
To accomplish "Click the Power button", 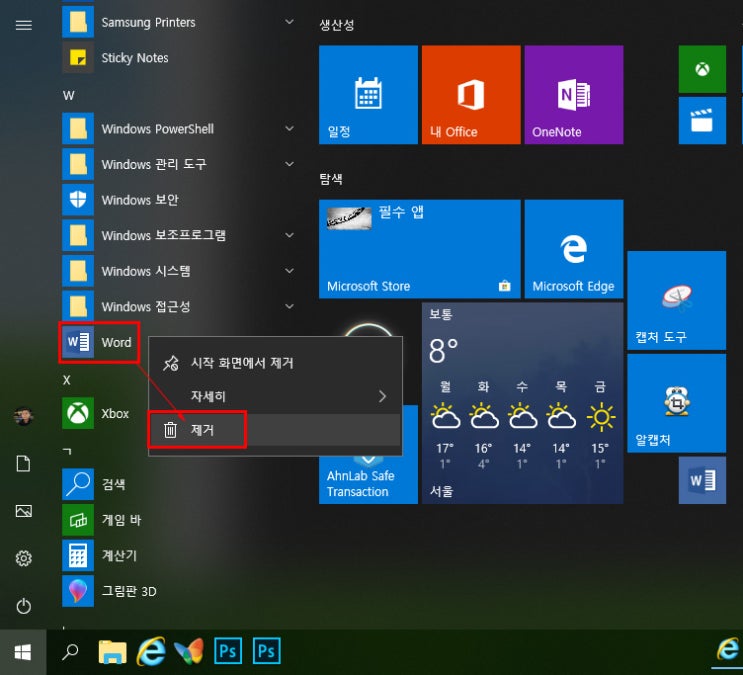I will [24, 606].
